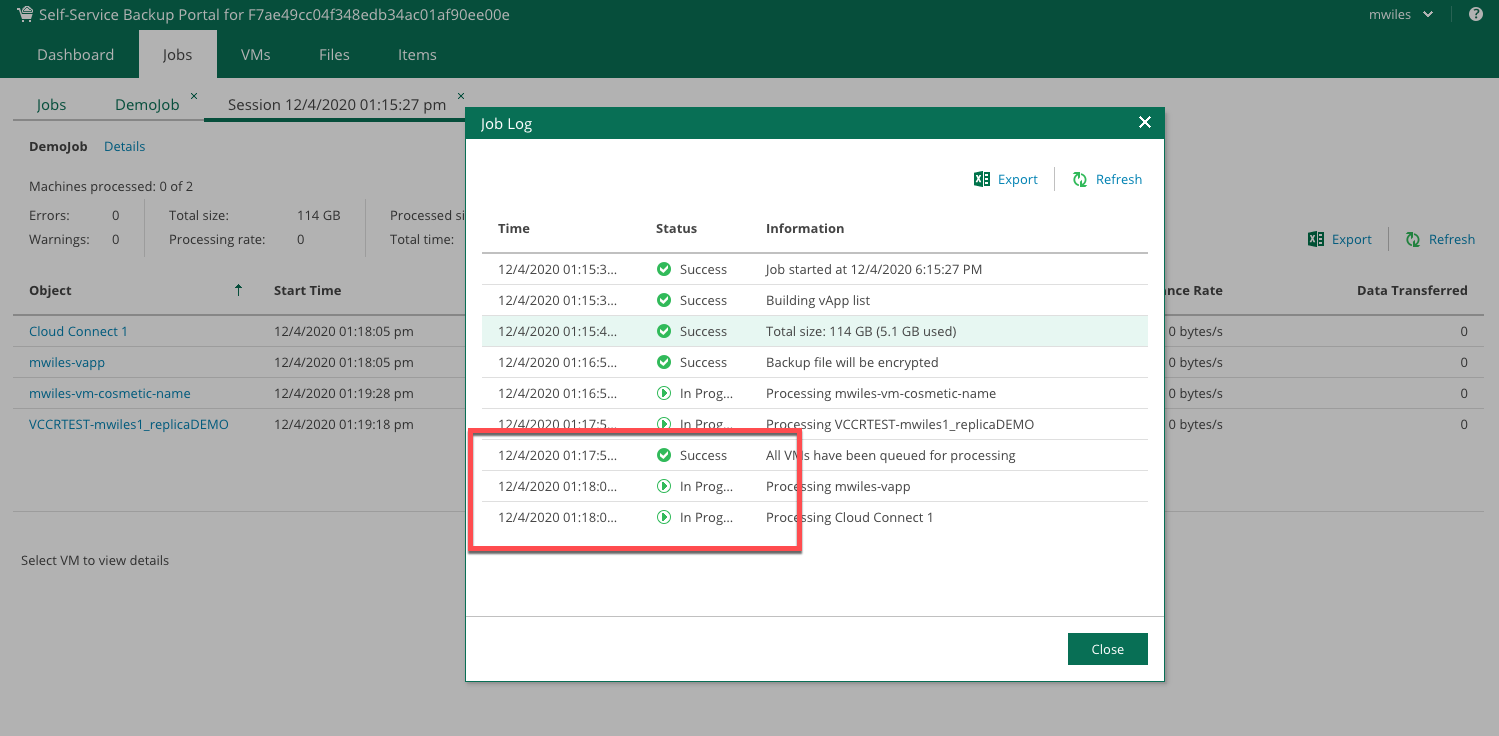Select the Backup file will be encrypted row
Screen dimensions: 1499x736
pyautogui.click(x=850, y=362)
